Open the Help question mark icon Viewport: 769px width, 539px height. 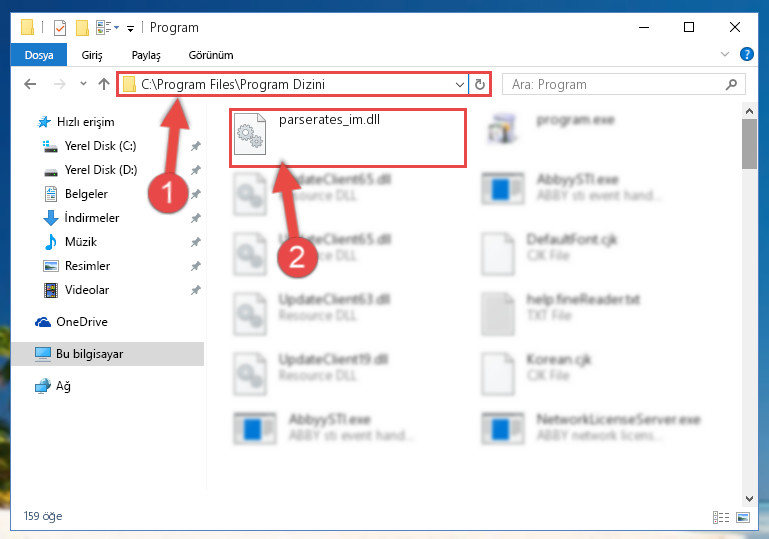click(746, 54)
